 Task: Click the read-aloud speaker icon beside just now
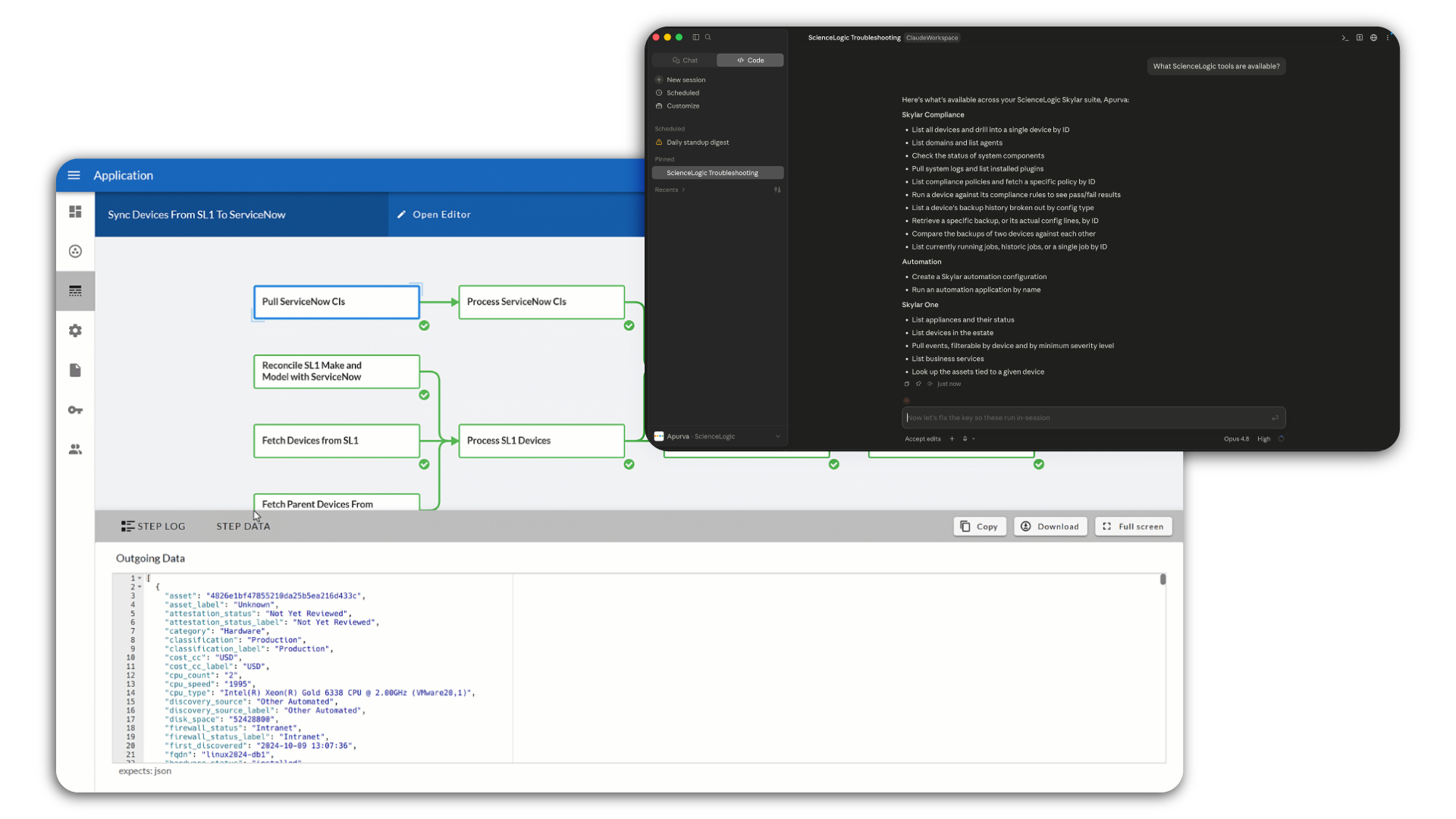[x=930, y=384]
